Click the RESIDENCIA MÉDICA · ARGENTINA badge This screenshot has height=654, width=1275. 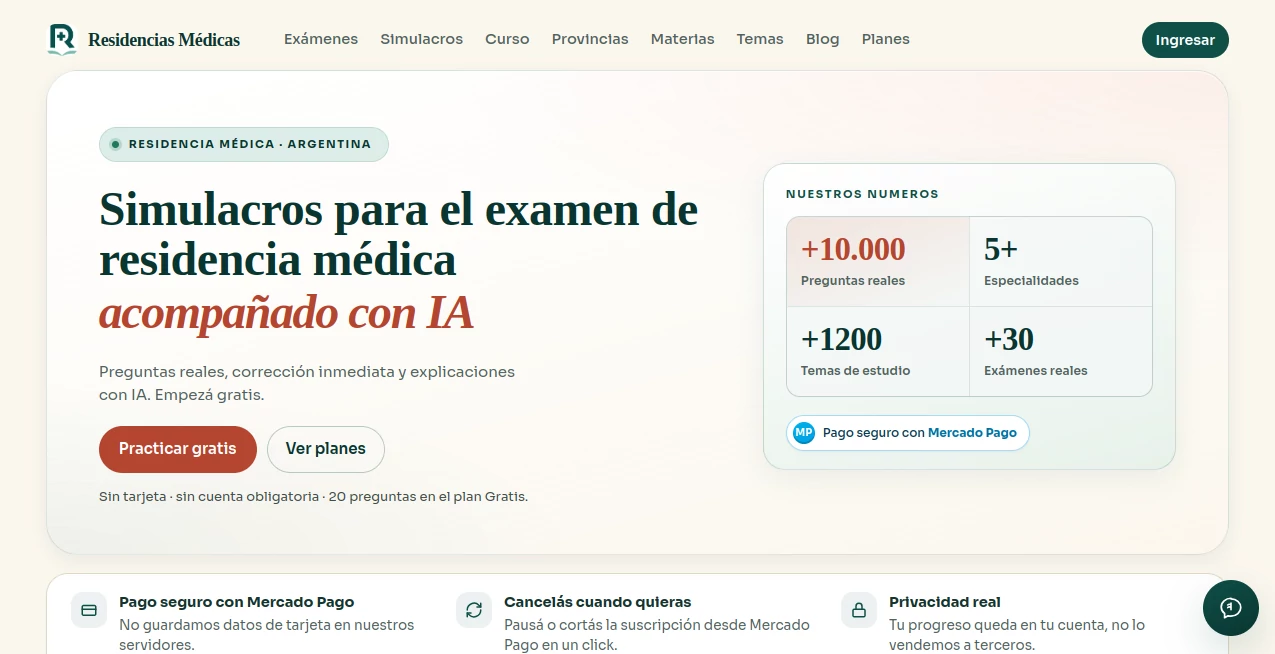[x=244, y=144]
